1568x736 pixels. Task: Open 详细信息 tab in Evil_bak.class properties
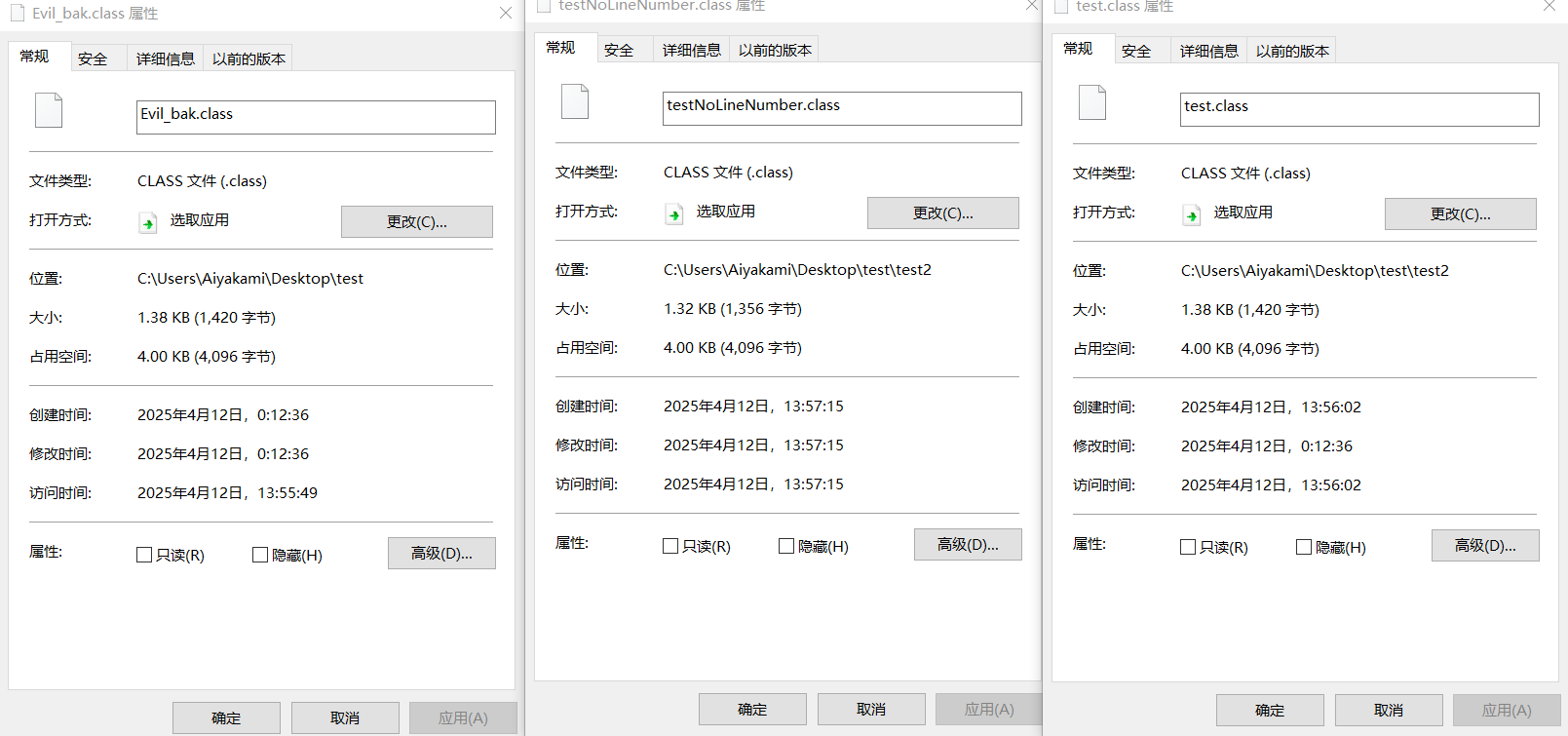165,58
